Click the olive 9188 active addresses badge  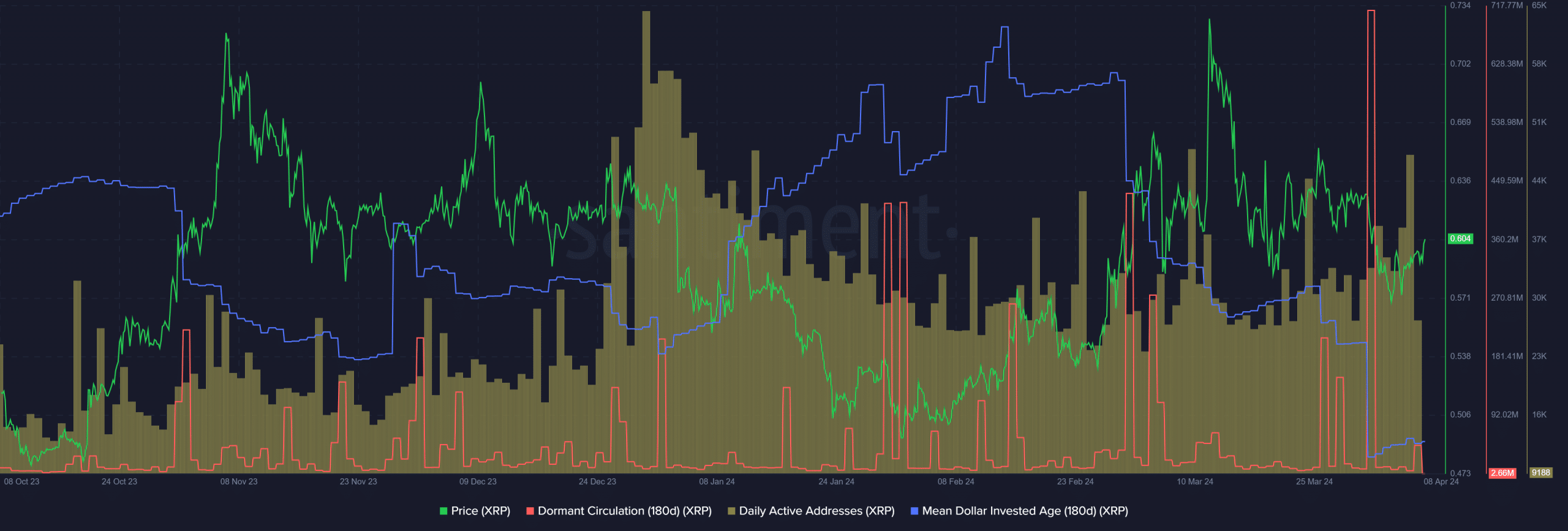coord(1541,473)
